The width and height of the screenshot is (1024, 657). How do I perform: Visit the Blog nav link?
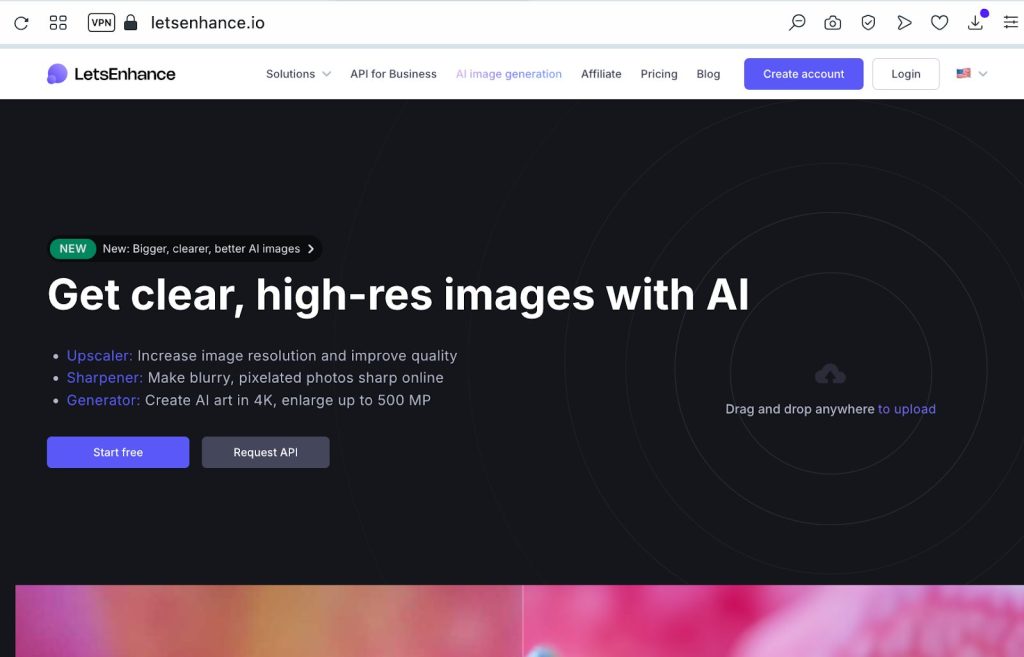point(708,74)
